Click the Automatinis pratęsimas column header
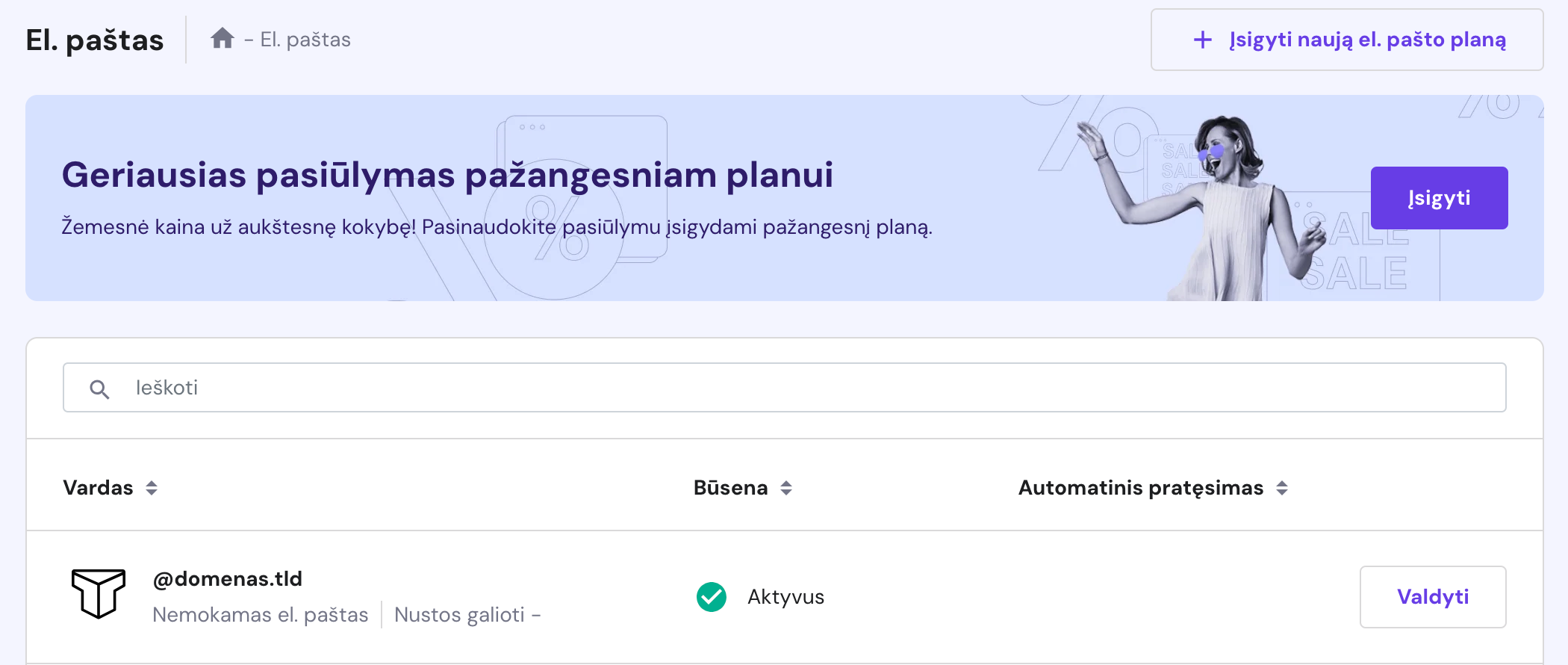Image resolution: width=1568 pixels, height=665 pixels. [1140, 488]
